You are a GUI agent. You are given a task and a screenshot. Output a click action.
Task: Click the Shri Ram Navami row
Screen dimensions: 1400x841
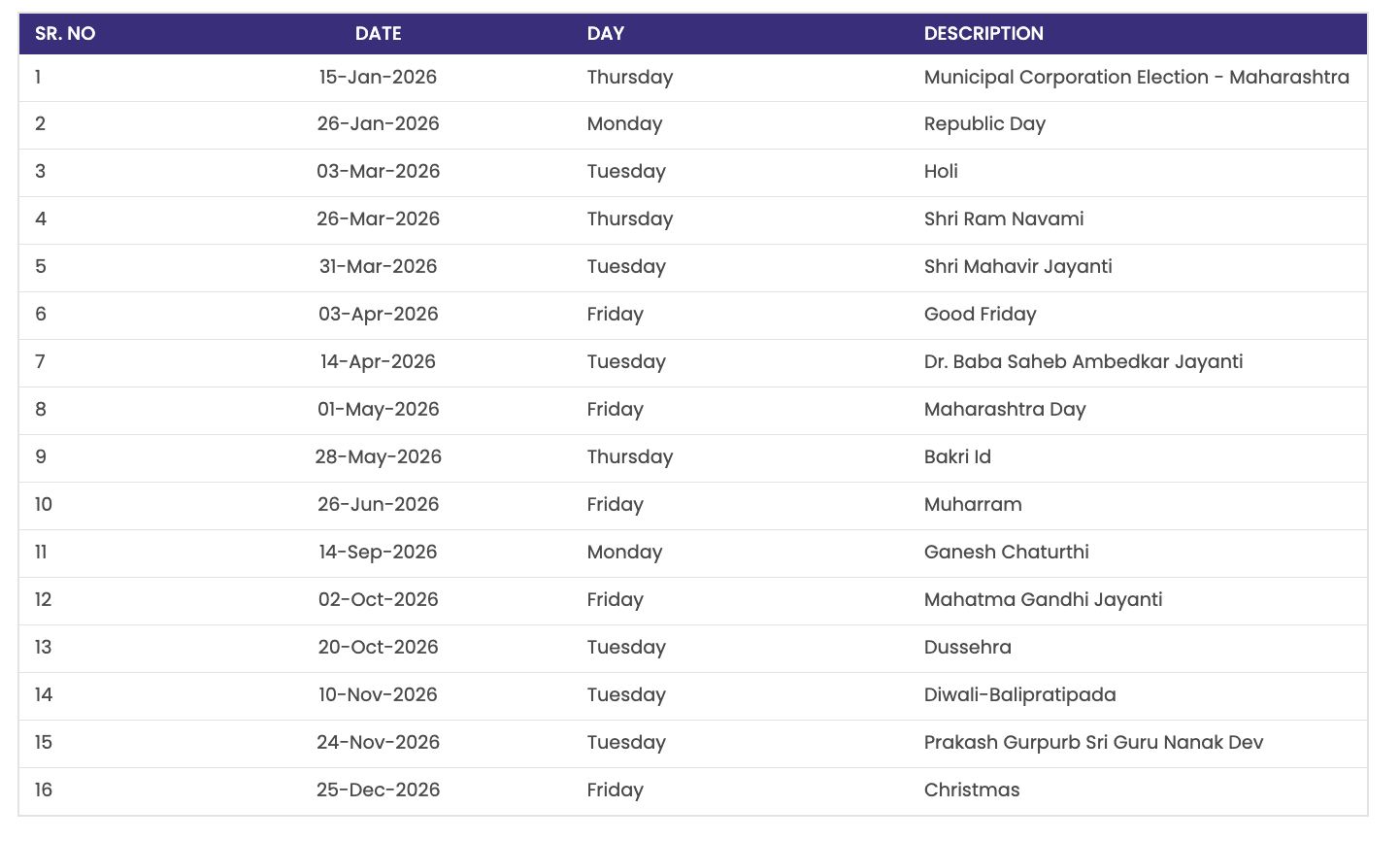tap(1004, 219)
